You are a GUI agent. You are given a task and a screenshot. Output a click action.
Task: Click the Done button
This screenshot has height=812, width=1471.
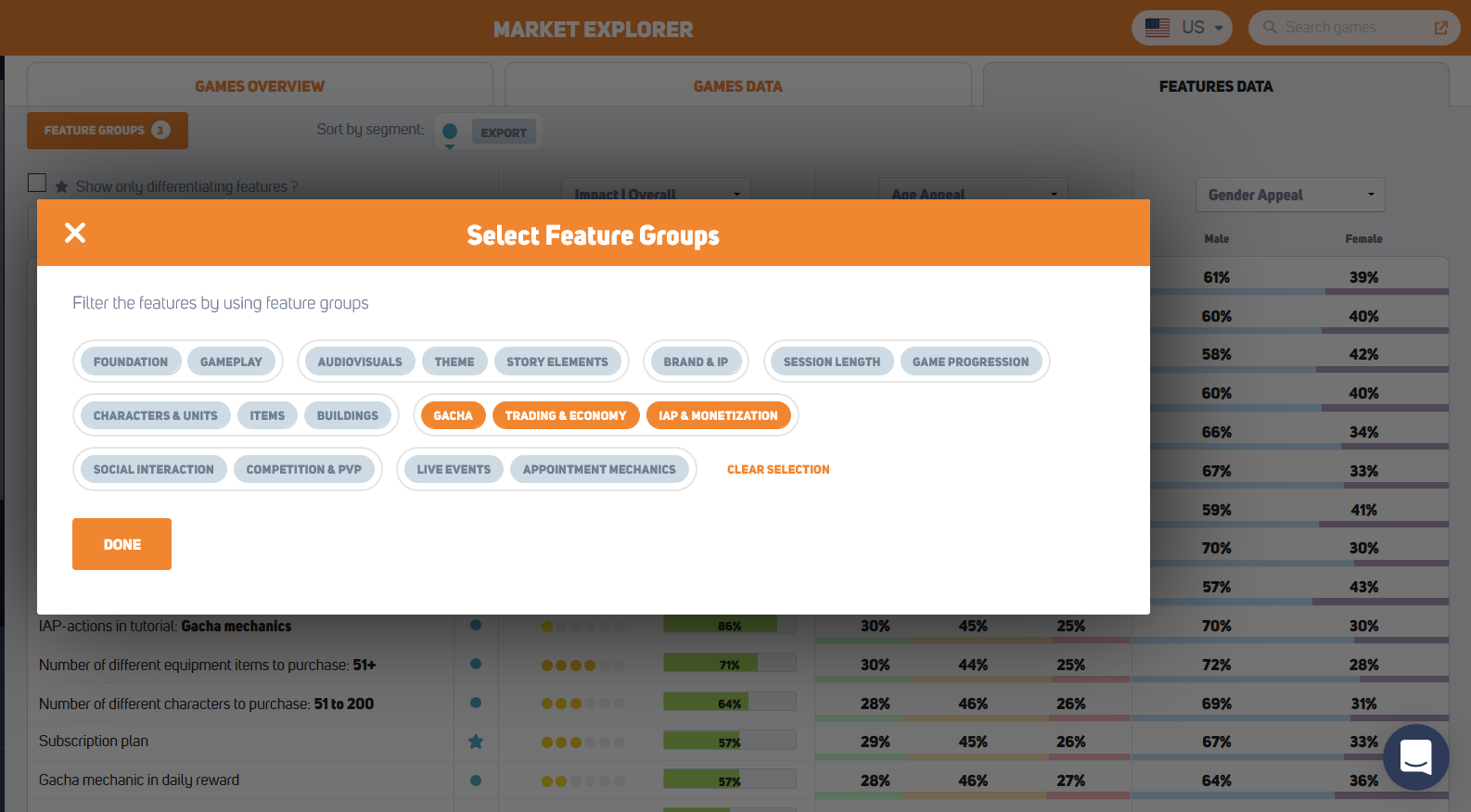tap(122, 544)
